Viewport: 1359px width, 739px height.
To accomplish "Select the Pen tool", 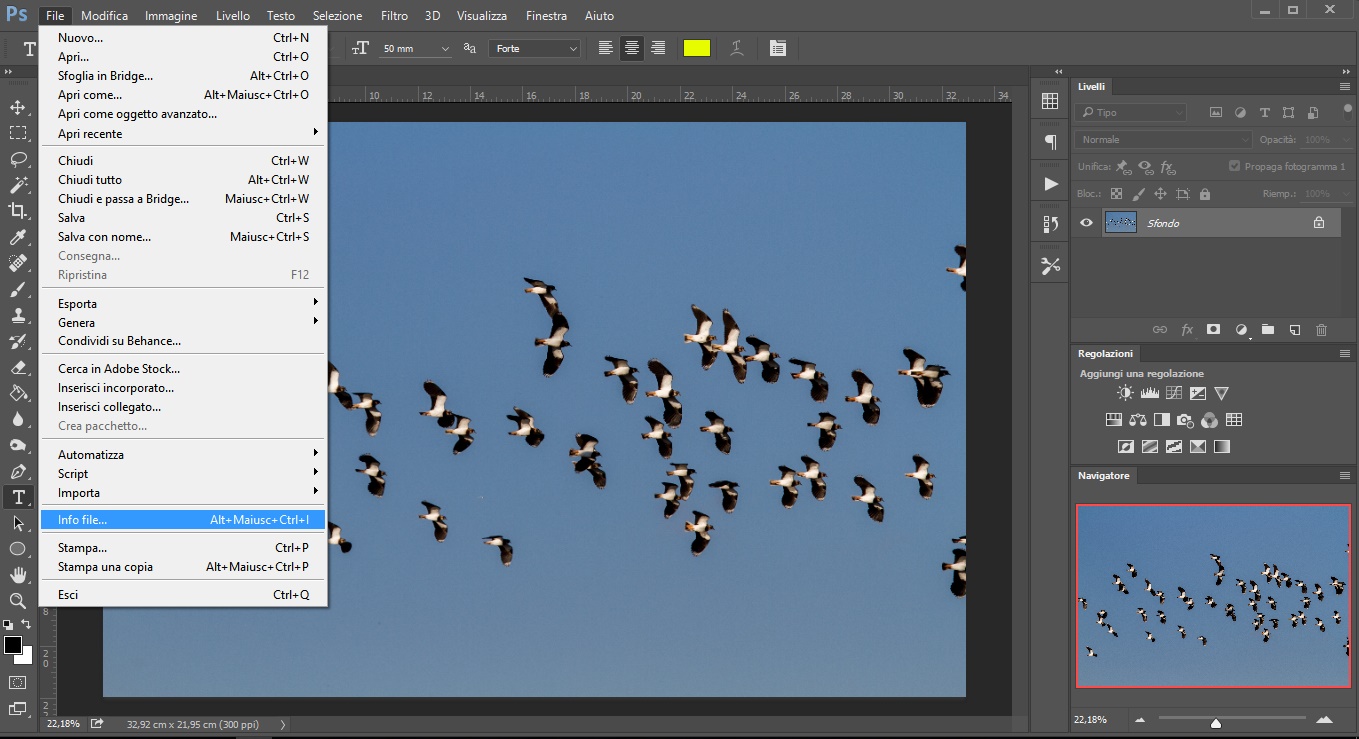I will point(18,471).
